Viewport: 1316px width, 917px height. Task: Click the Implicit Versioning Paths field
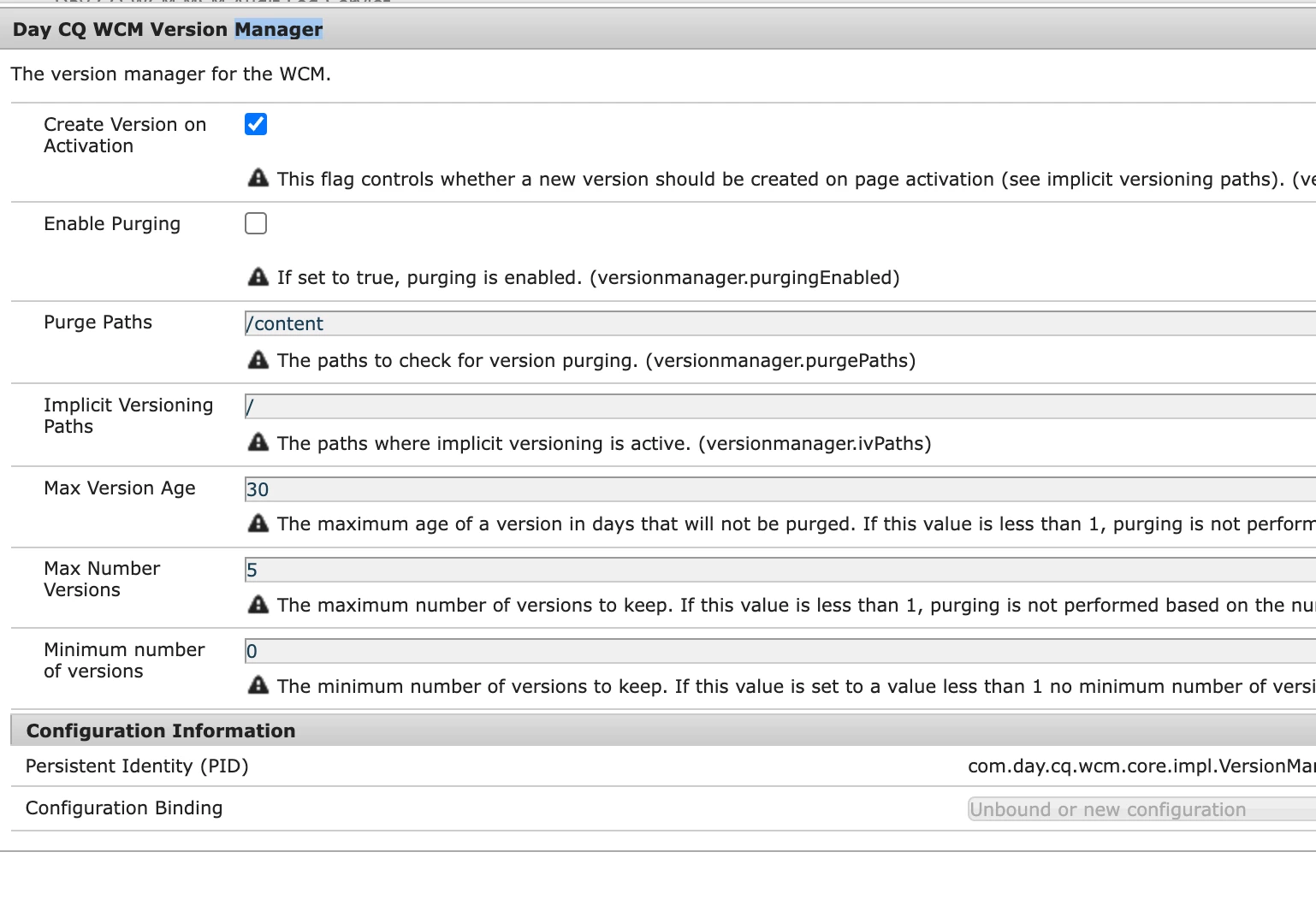click(x=780, y=406)
